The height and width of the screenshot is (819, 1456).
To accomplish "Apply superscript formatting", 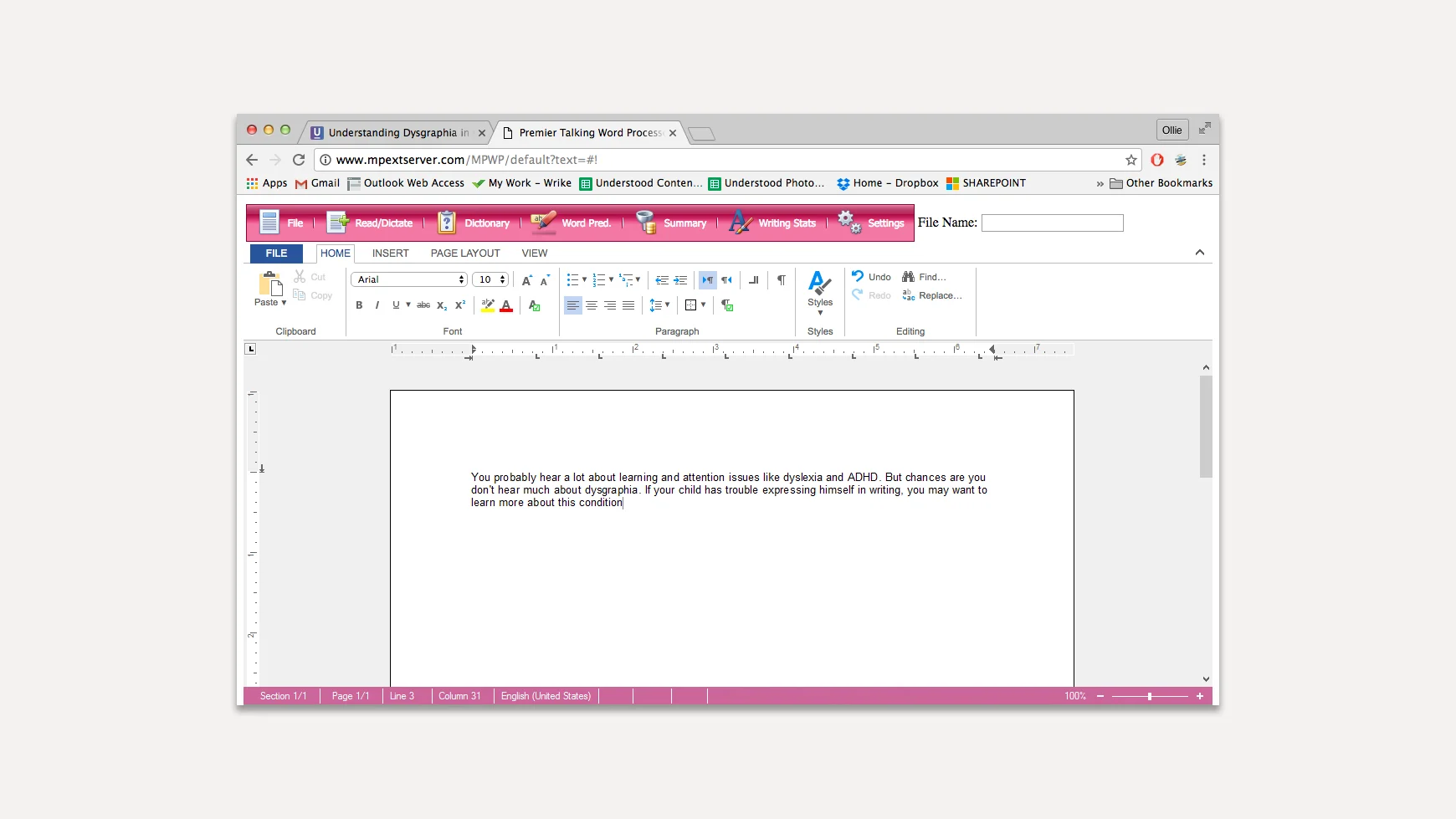I will pos(460,305).
